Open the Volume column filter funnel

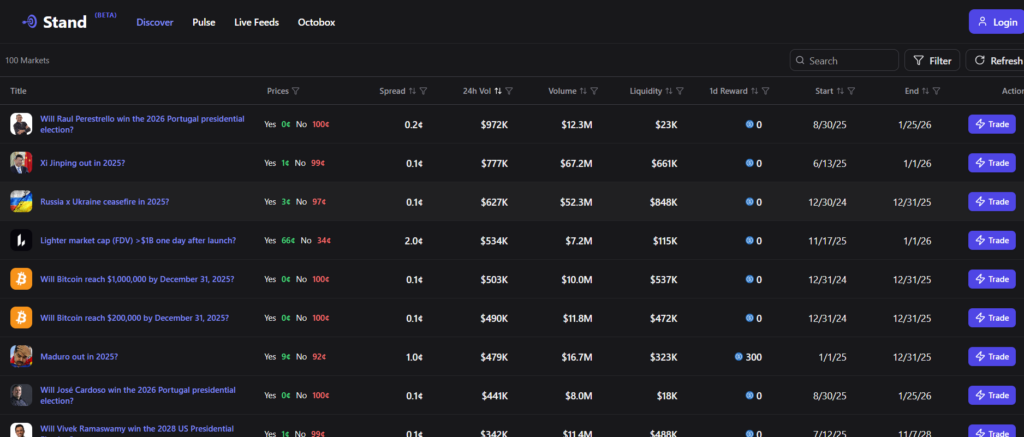pyautogui.click(x=594, y=91)
